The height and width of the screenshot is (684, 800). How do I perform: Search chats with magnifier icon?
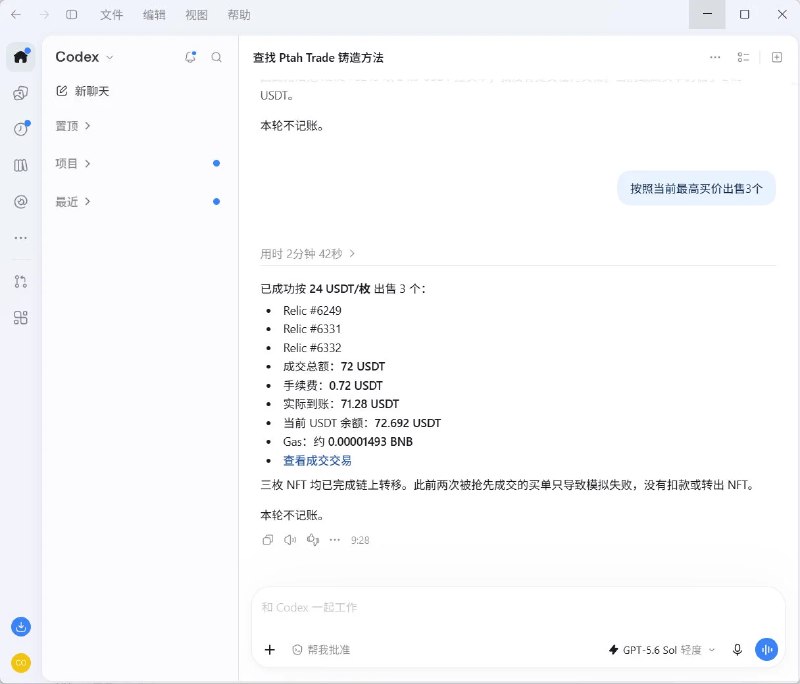pyautogui.click(x=216, y=57)
